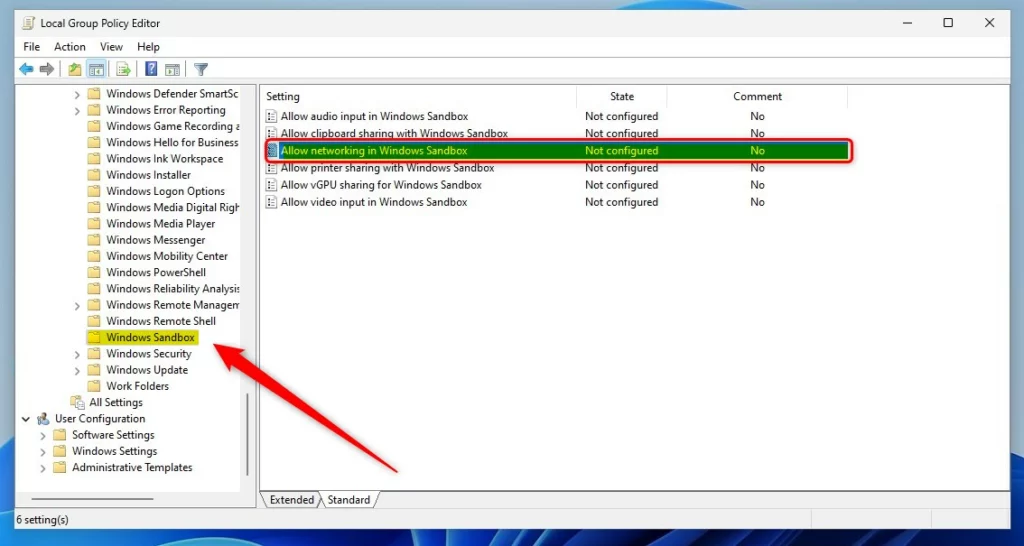Sort by the State column header

[x=622, y=96]
